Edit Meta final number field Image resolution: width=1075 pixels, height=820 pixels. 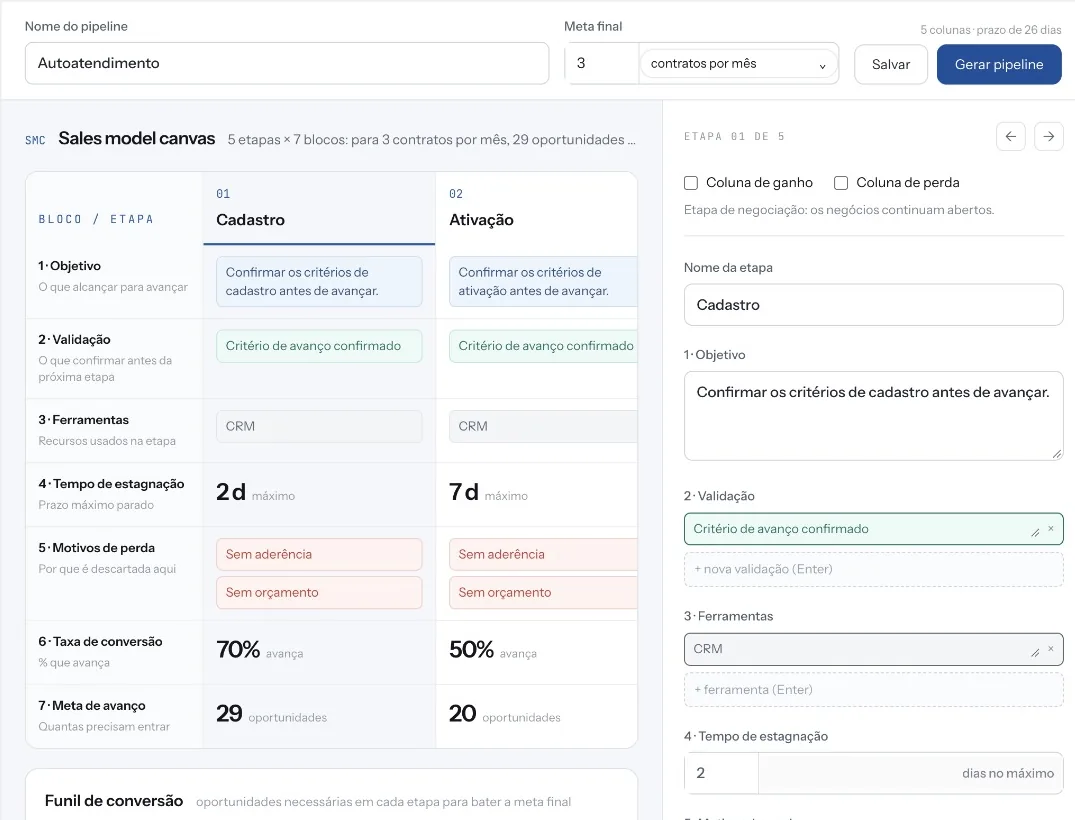[602, 64]
